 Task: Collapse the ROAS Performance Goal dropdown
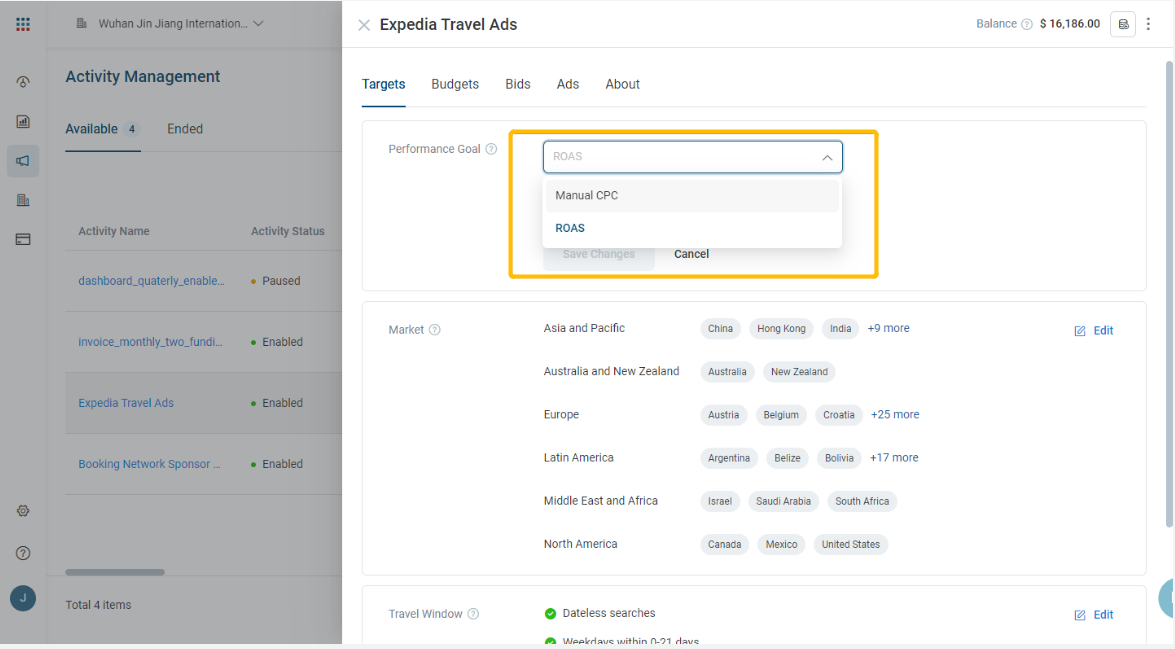[827, 157]
